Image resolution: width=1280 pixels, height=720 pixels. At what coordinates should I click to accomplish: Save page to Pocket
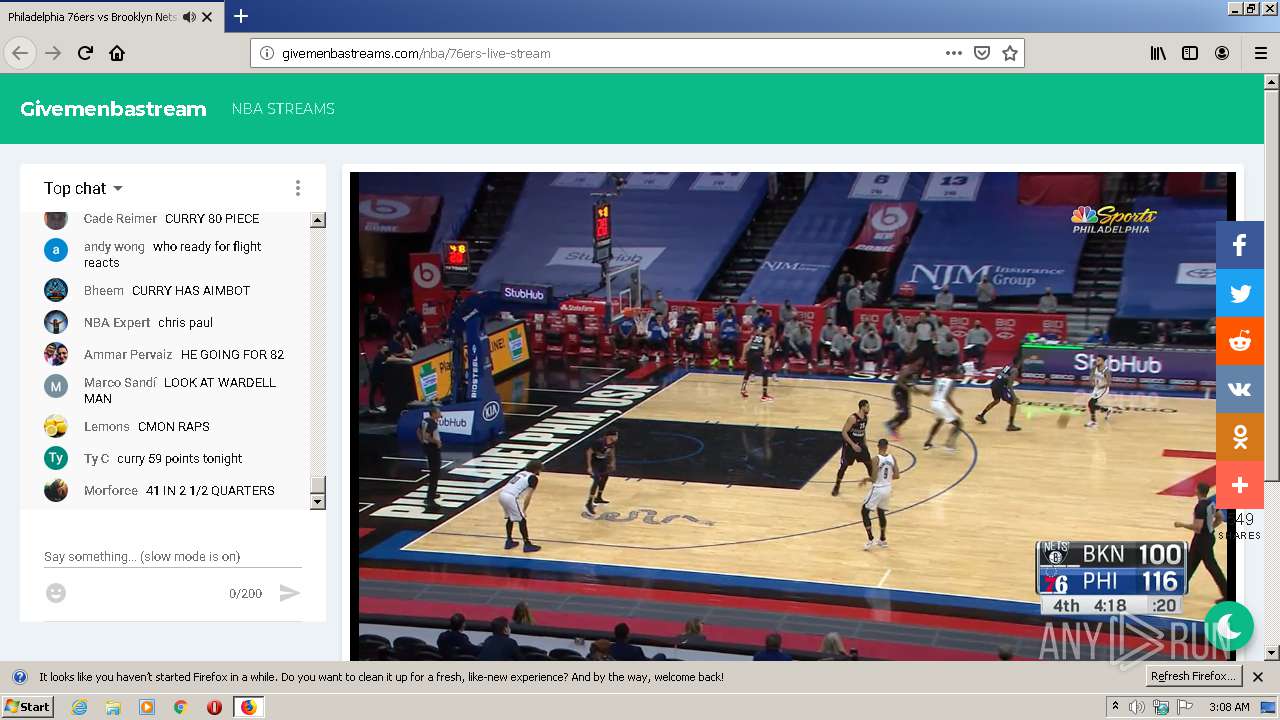click(x=982, y=53)
